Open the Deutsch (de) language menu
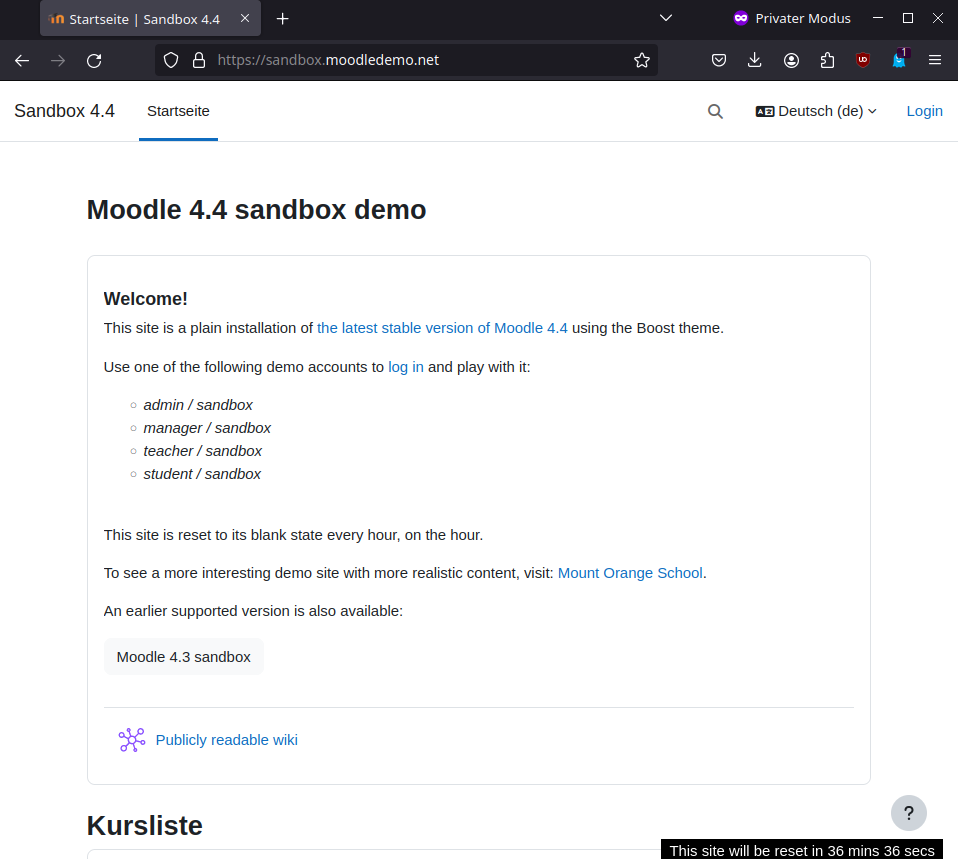The height and width of the screenshot is (859, 958). pyautogui.click(x=816, y=111)
